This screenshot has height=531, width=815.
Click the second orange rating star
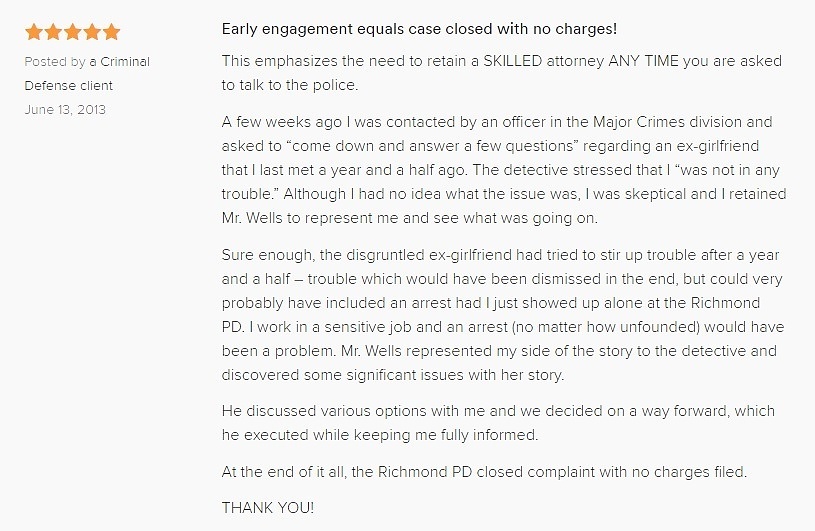pos(53,32)
